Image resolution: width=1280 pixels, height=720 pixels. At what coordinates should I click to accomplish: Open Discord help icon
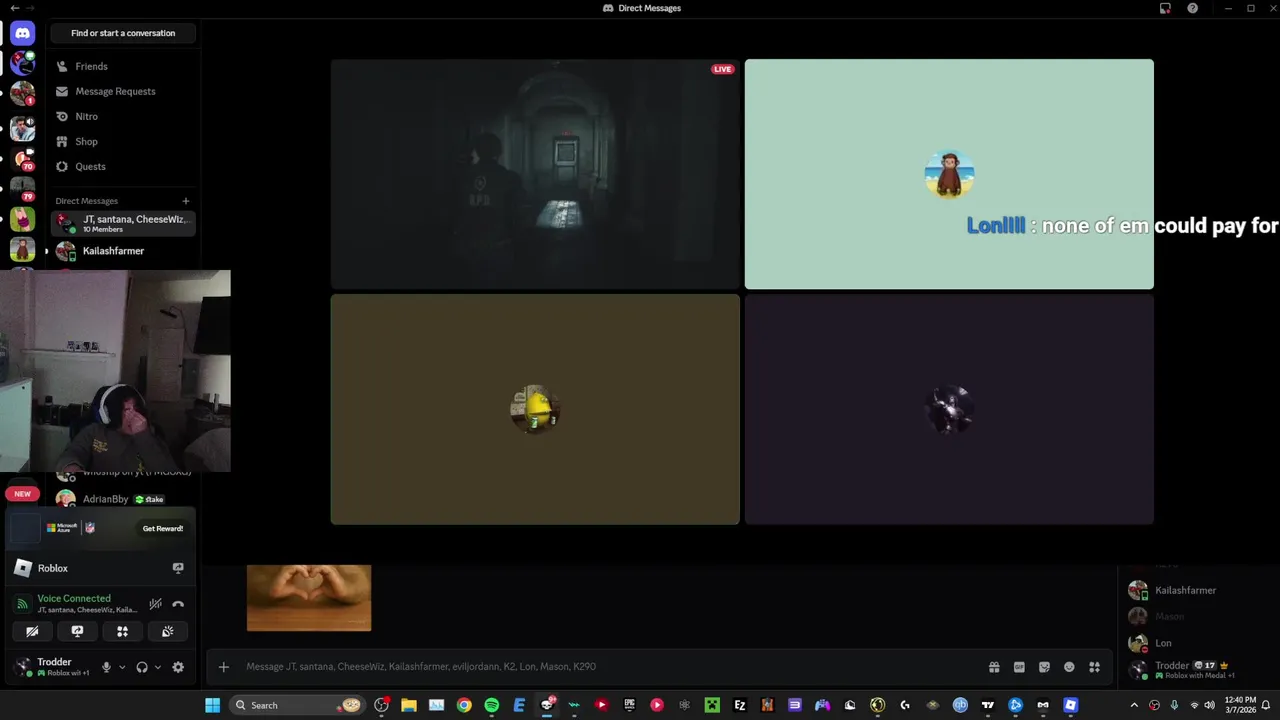pos(1192,8)
